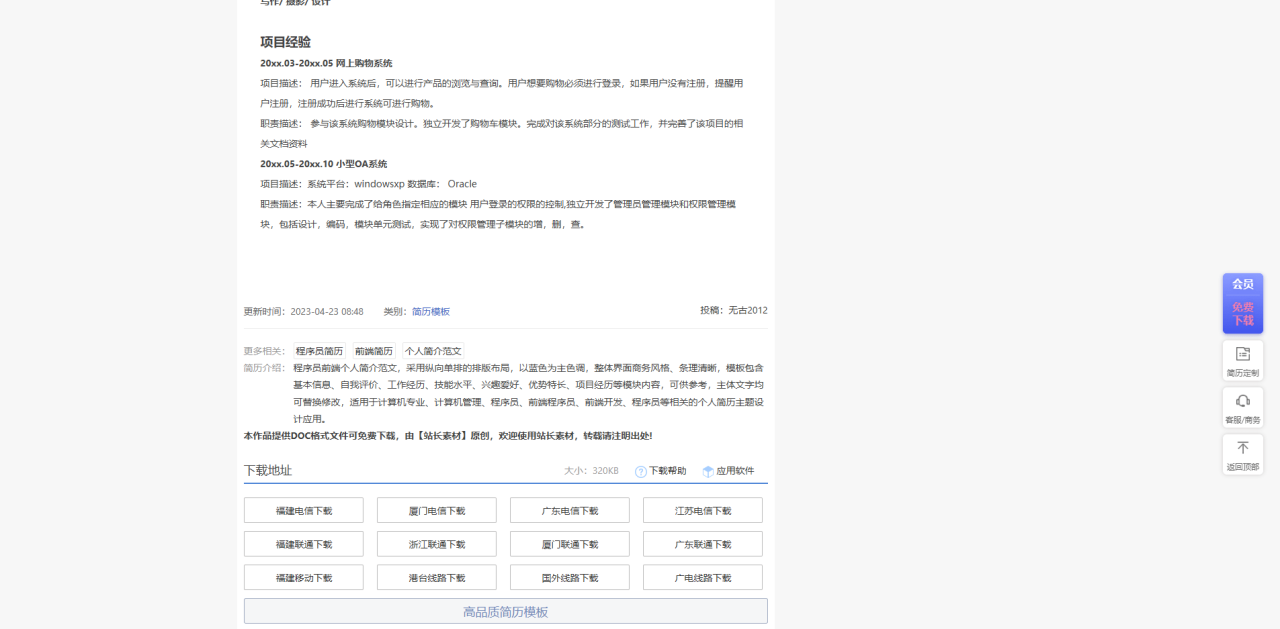Click the 浙江联通下载 download button

(x=436, y=544)
